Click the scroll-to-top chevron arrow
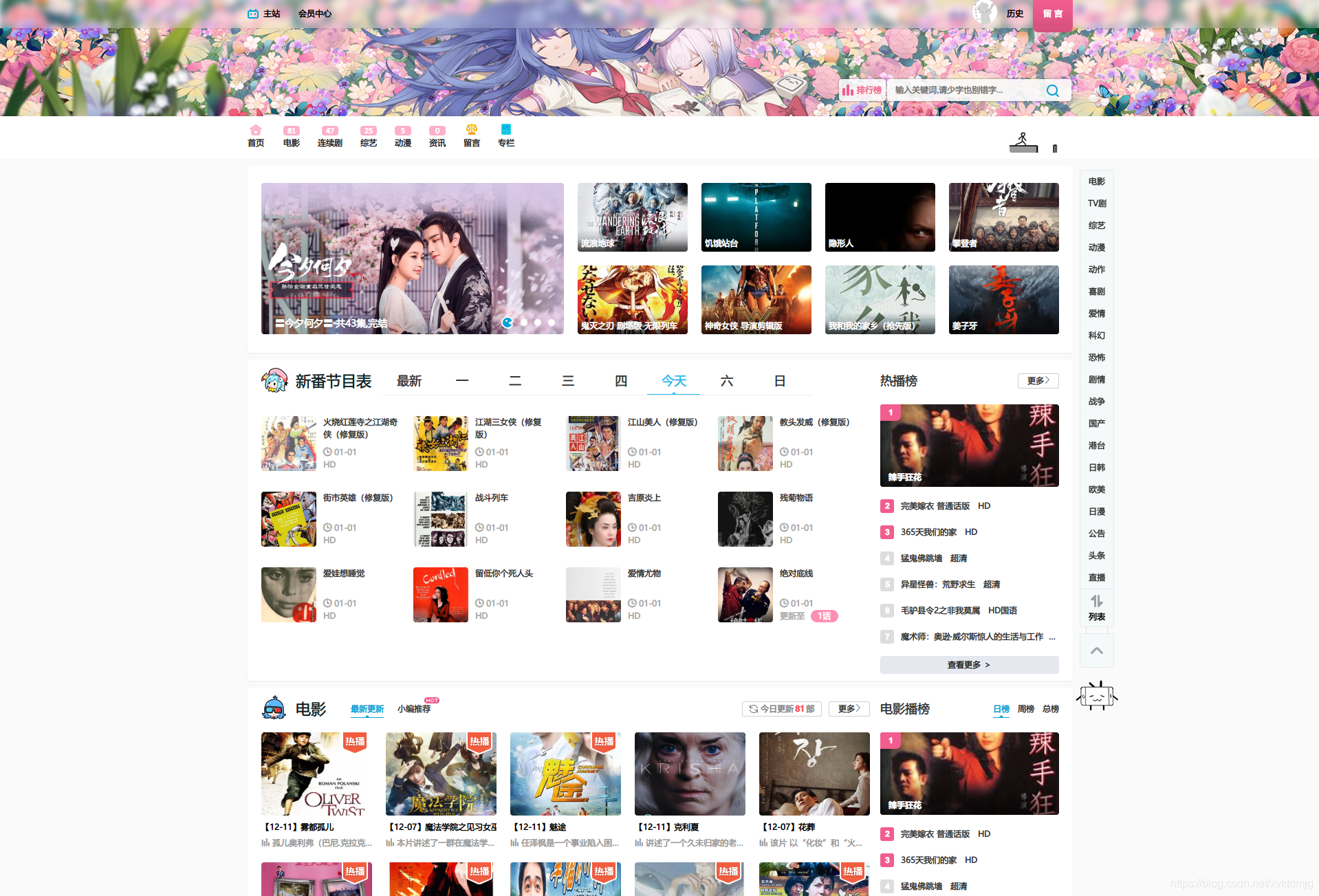 pyautogui.click(x=1097, y=651)
